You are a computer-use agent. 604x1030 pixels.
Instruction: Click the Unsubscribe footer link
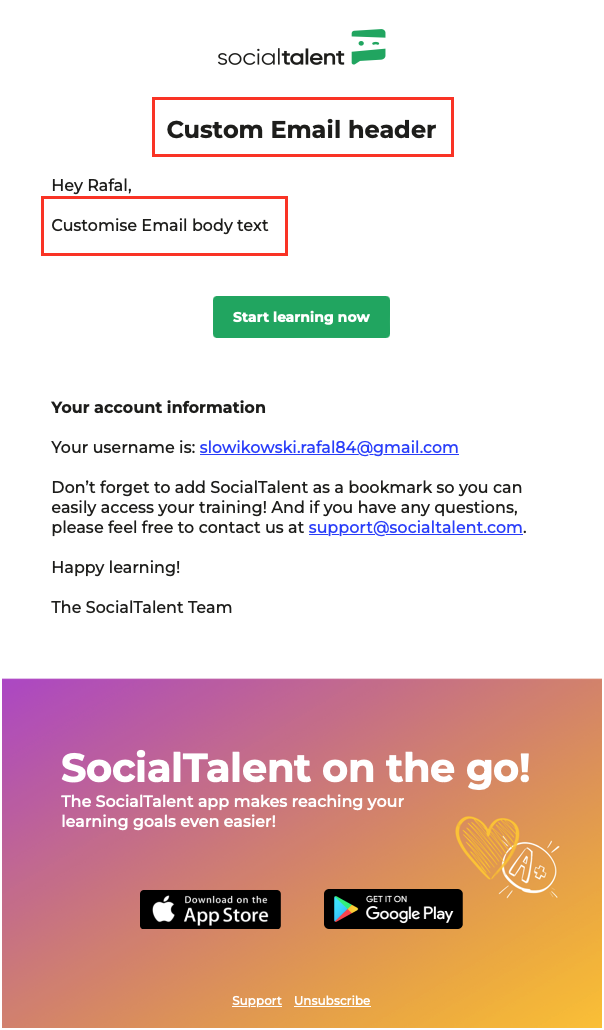(x=332, y=1000)
